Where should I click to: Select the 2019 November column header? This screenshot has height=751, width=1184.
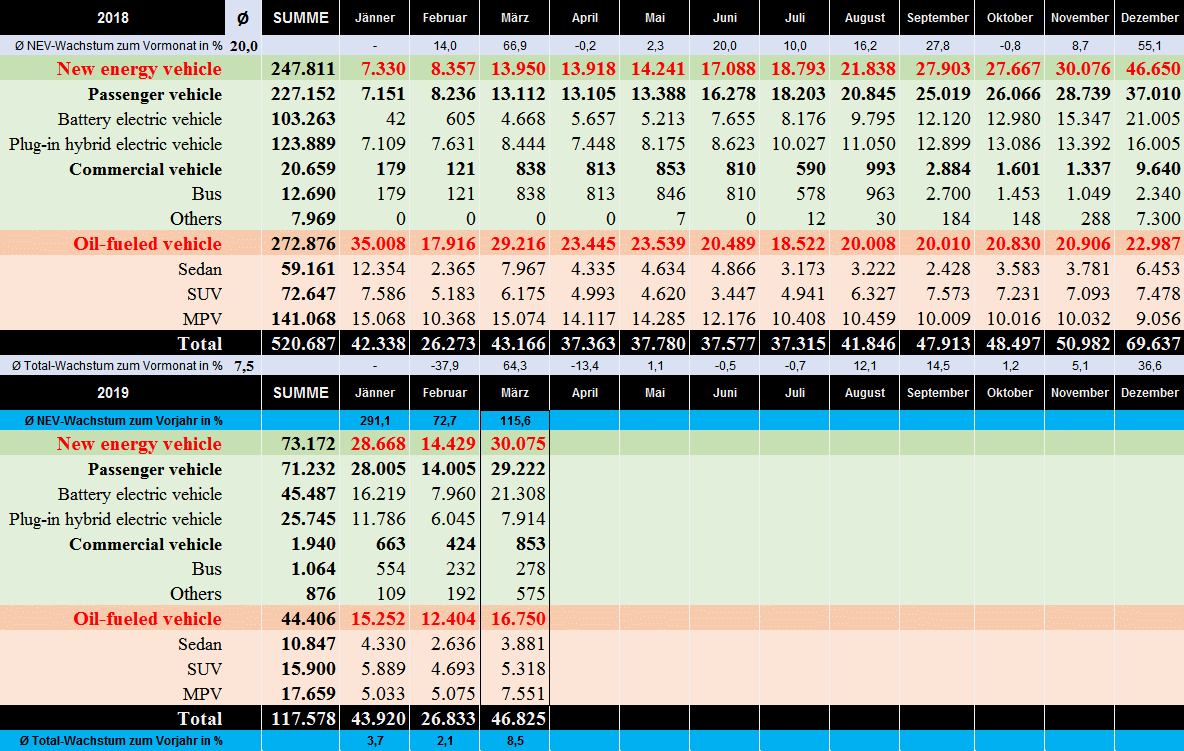(x=1079, y=392)
